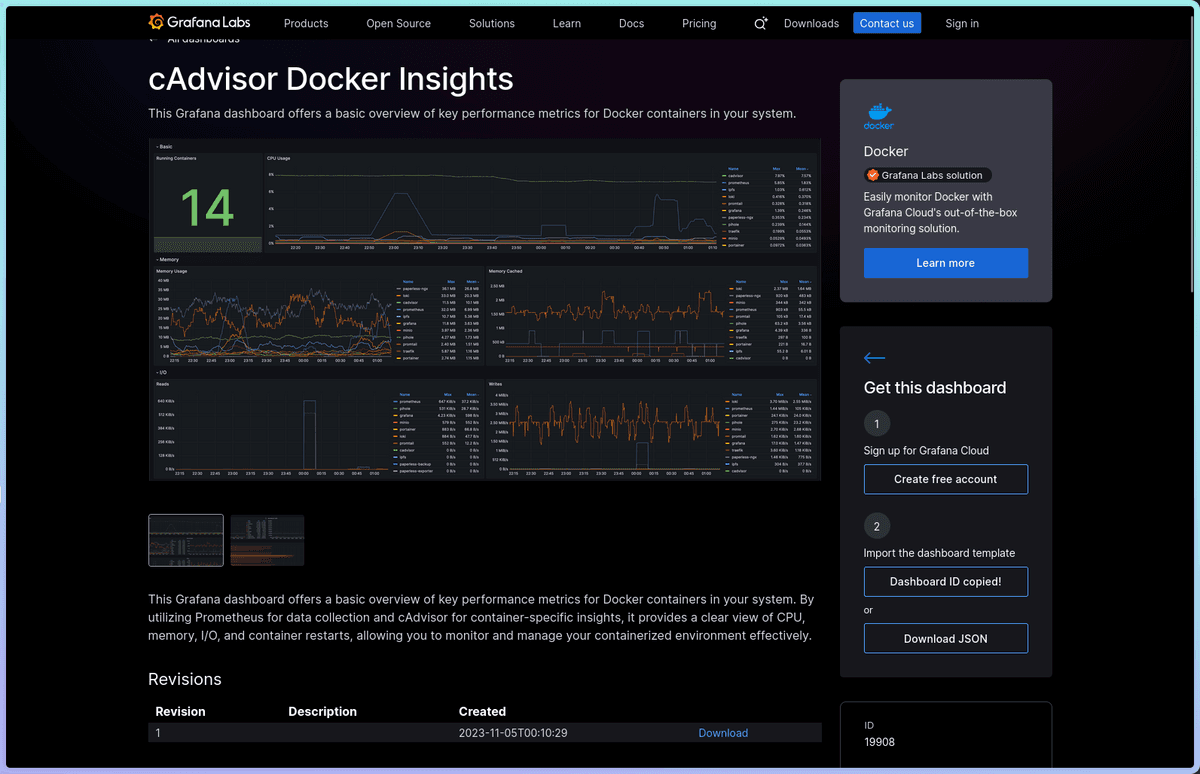The width and height of the screenshot is (1200, 774).
Task: Click the cAdvisor Docker Insights title
Action: (331, 79)
